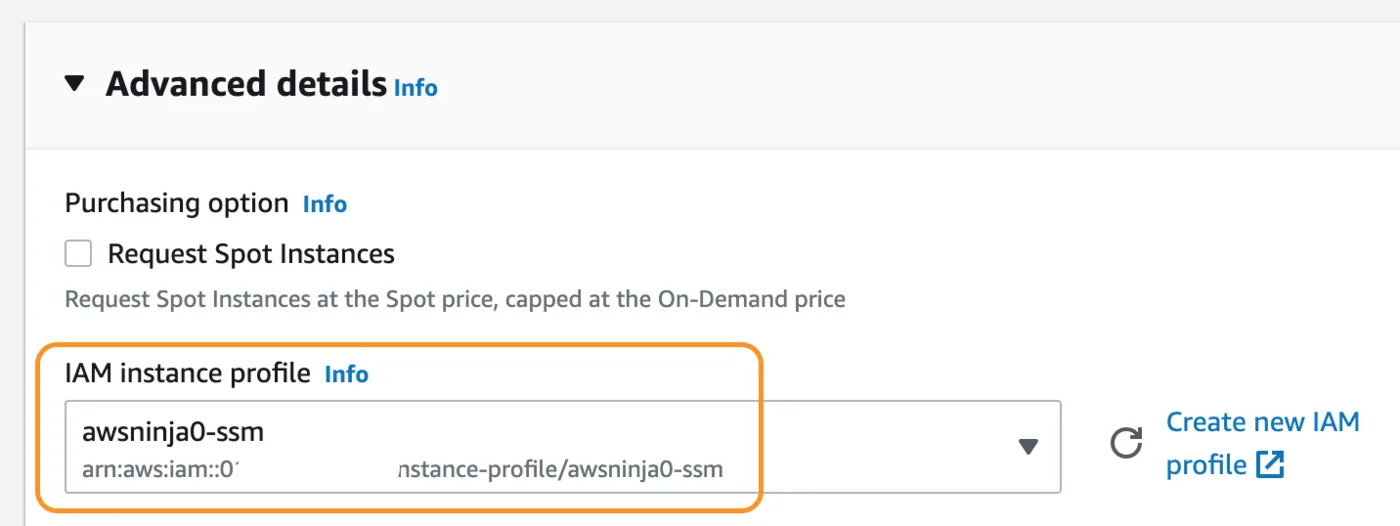Click the Create new IAM profile link

1263,443
